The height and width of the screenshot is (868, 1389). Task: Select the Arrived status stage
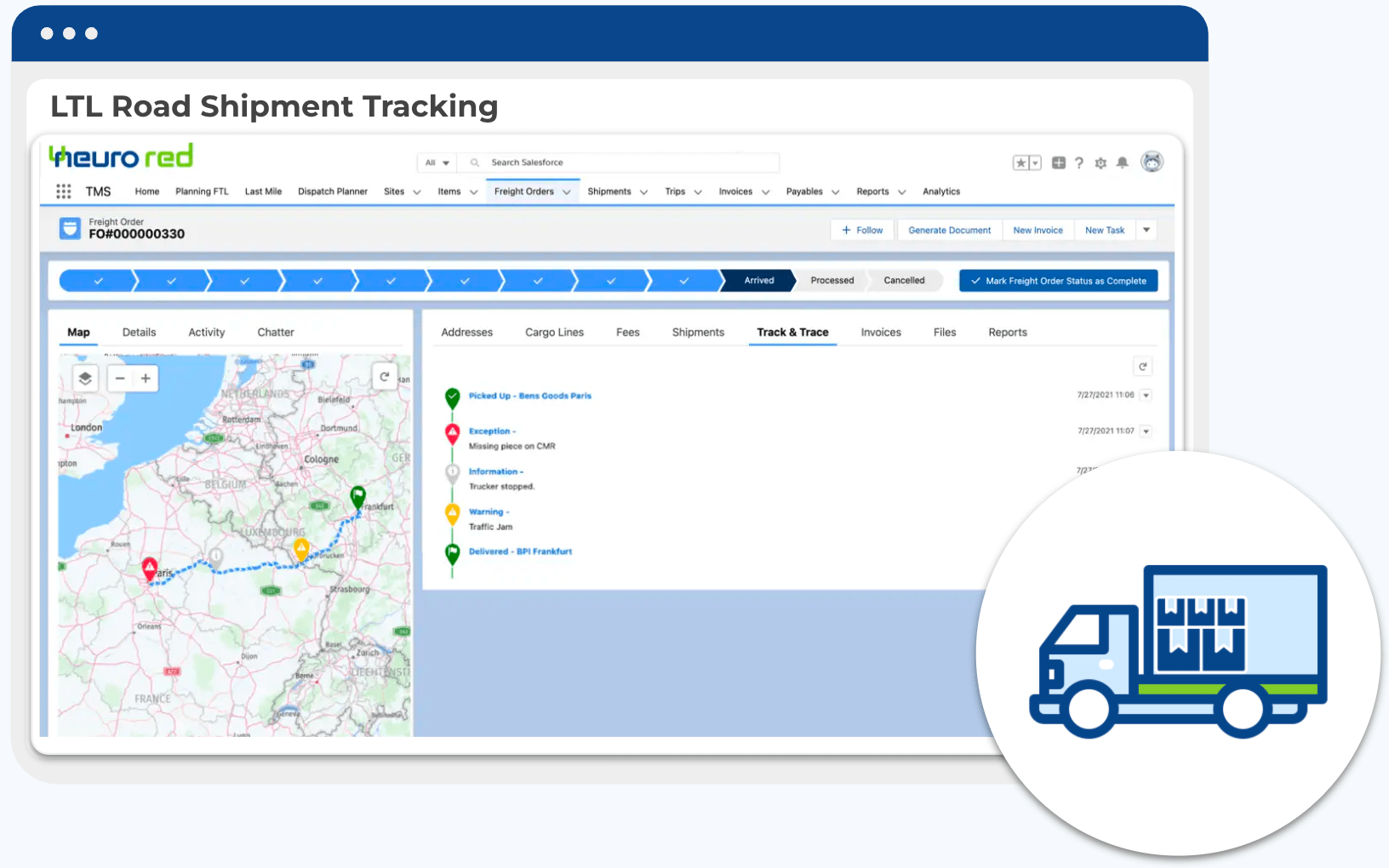coord(758,281)
